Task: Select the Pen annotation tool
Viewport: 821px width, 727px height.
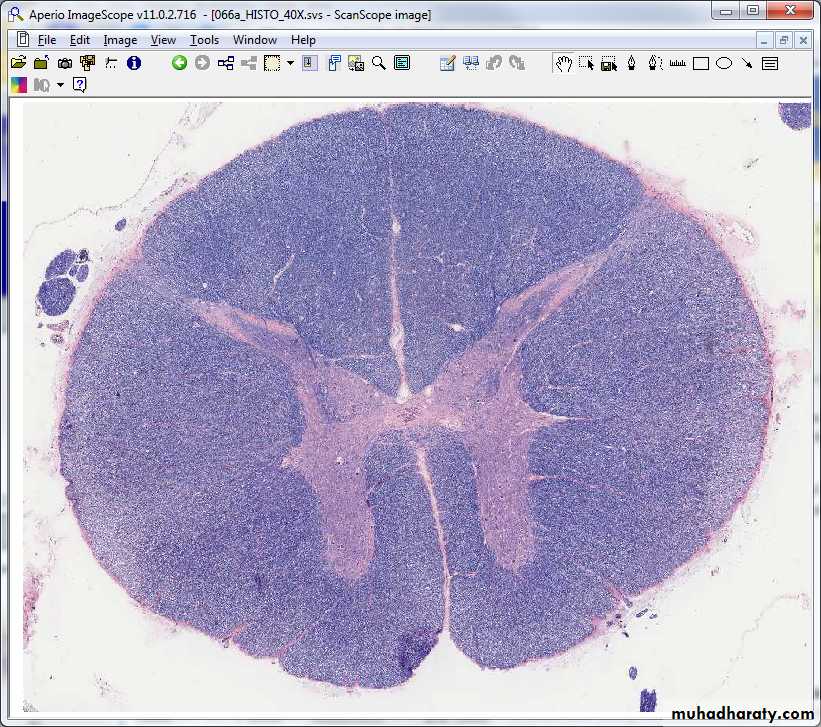Action: point(632,63)
